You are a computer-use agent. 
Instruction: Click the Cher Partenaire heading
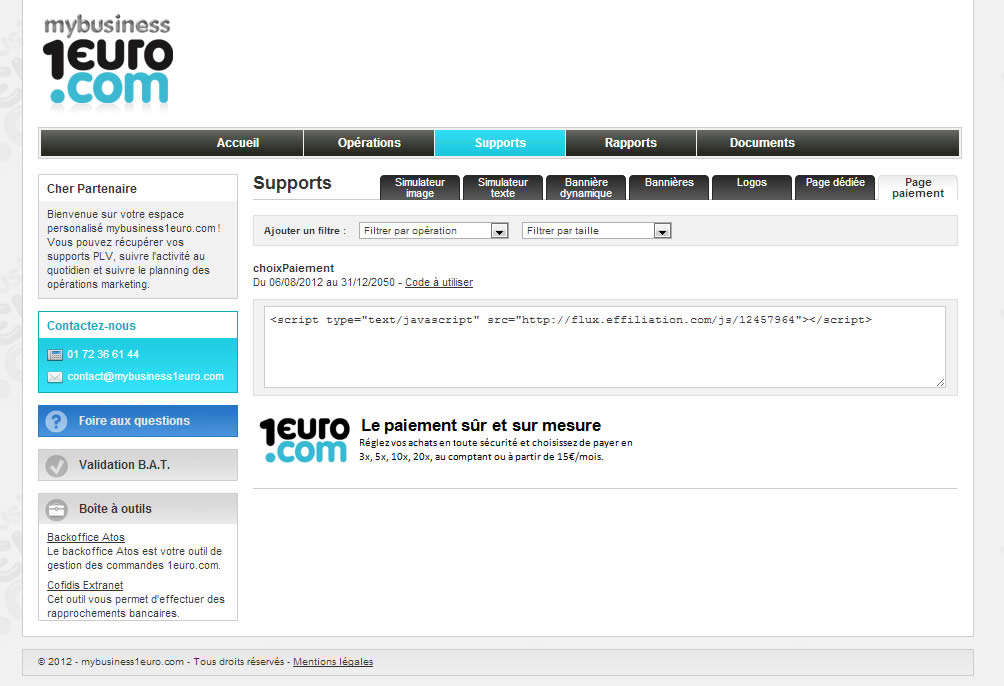click(92, 189)
